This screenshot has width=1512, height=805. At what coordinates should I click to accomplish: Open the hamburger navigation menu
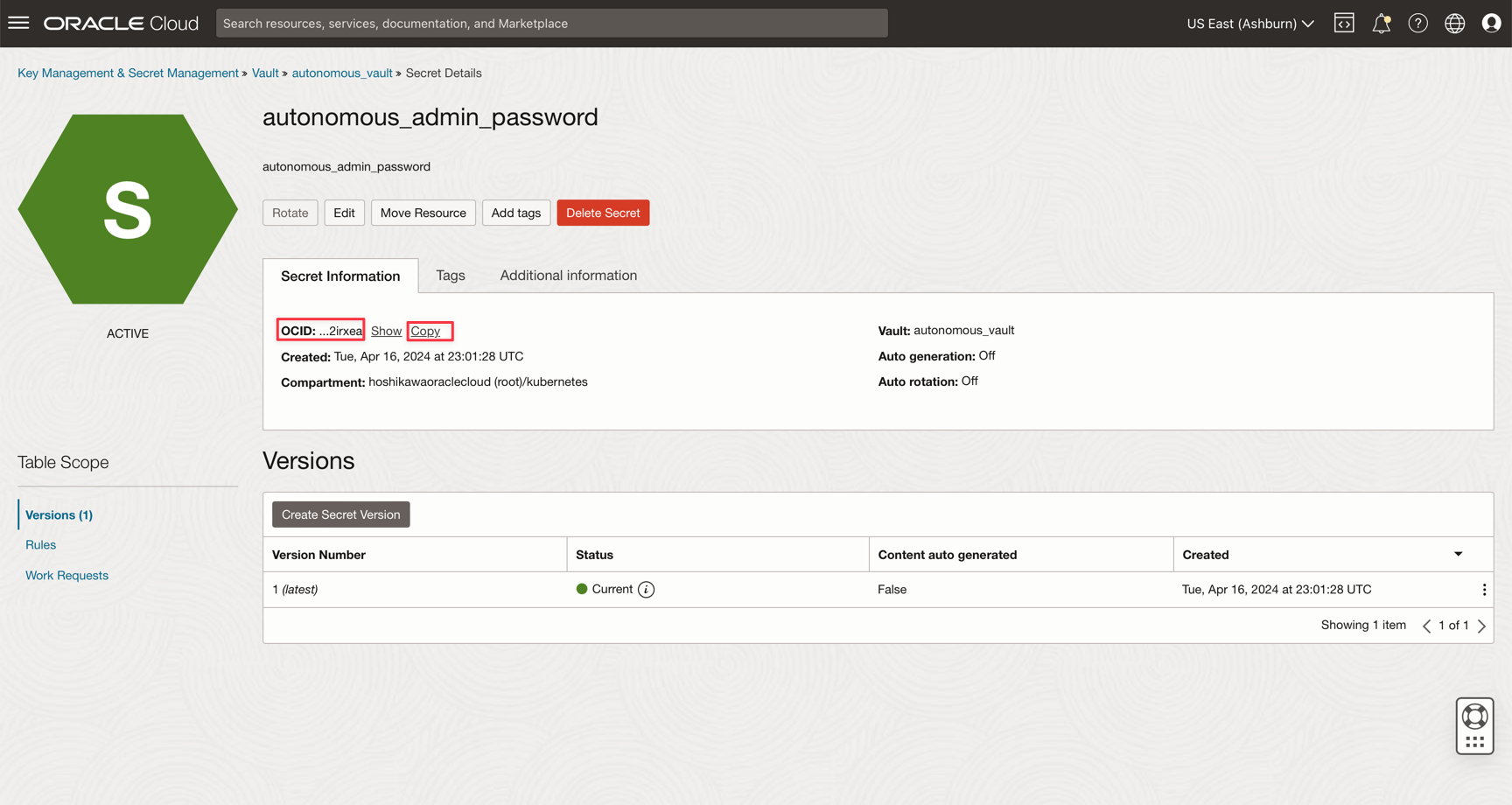[x=18, y=24]
